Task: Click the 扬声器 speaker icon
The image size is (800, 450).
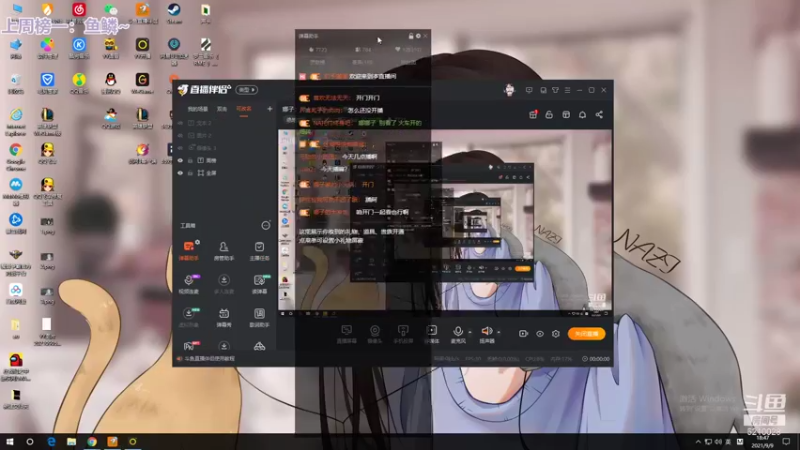Action: coord(487,332)
